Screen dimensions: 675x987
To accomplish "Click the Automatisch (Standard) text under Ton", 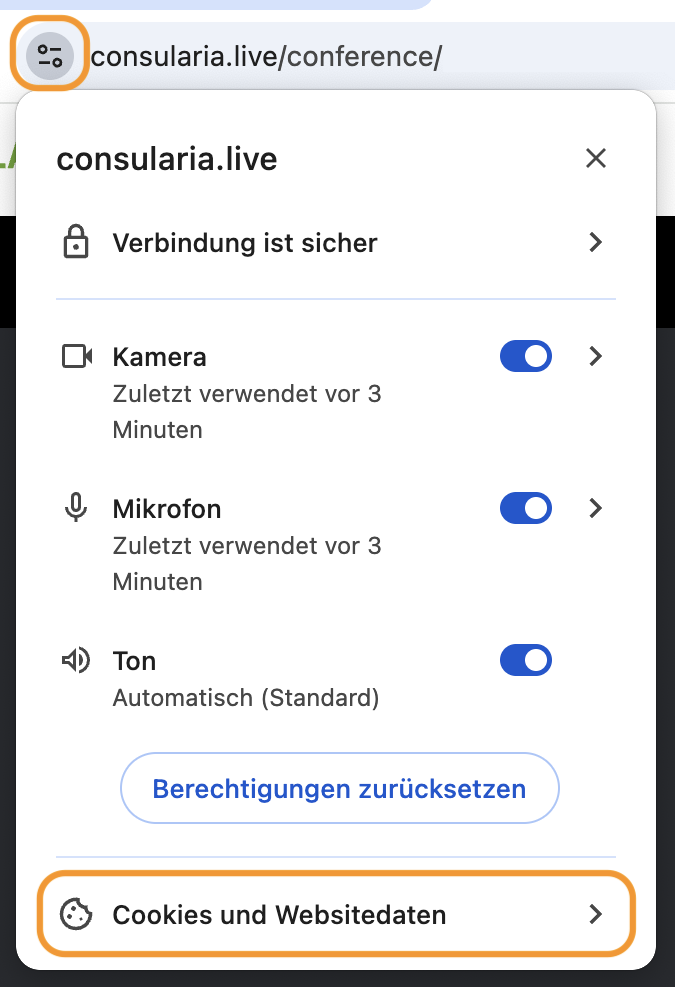I will [x=246, y=697].
